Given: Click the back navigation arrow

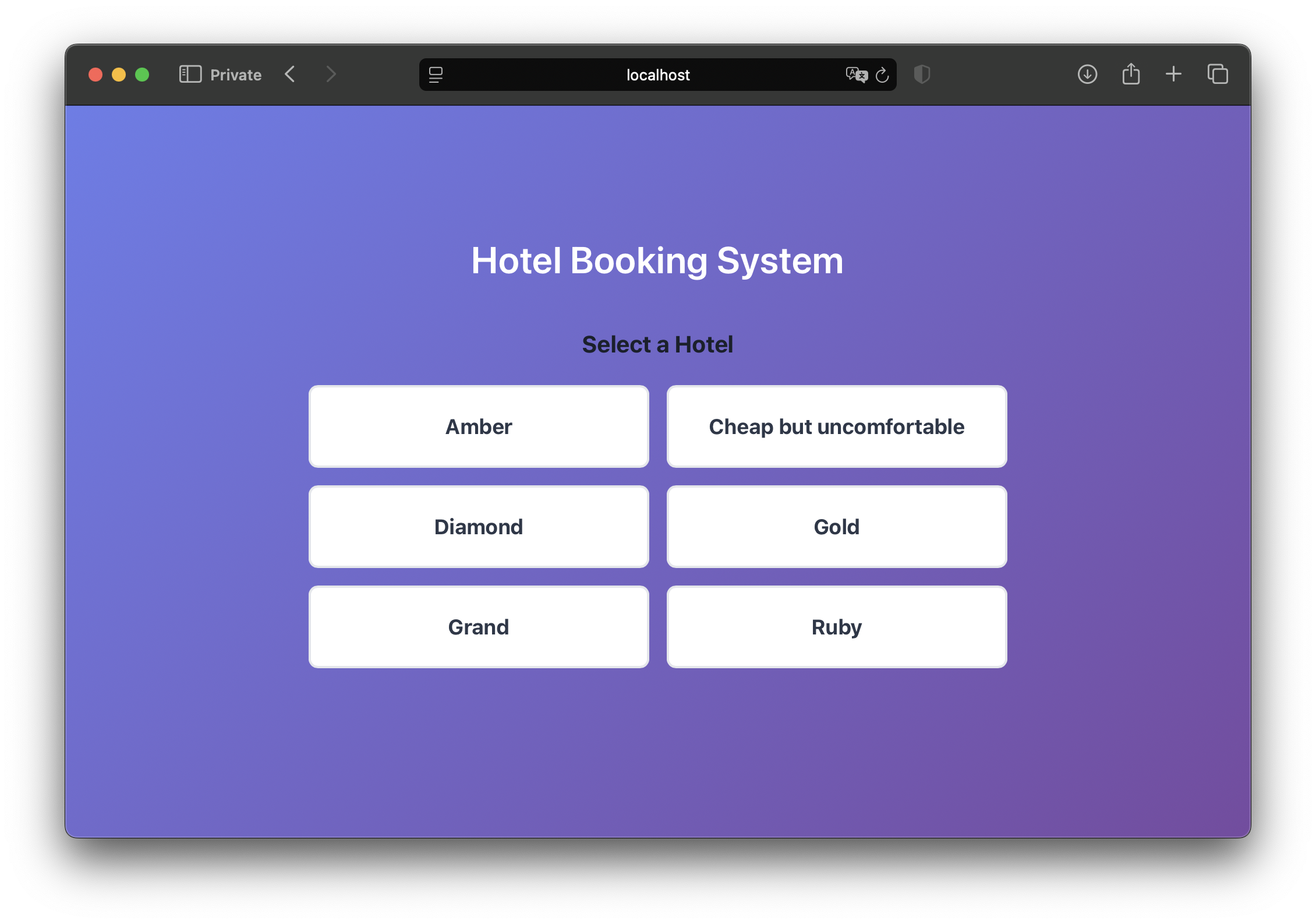Looking at the screenshot, I should point(289,74).
